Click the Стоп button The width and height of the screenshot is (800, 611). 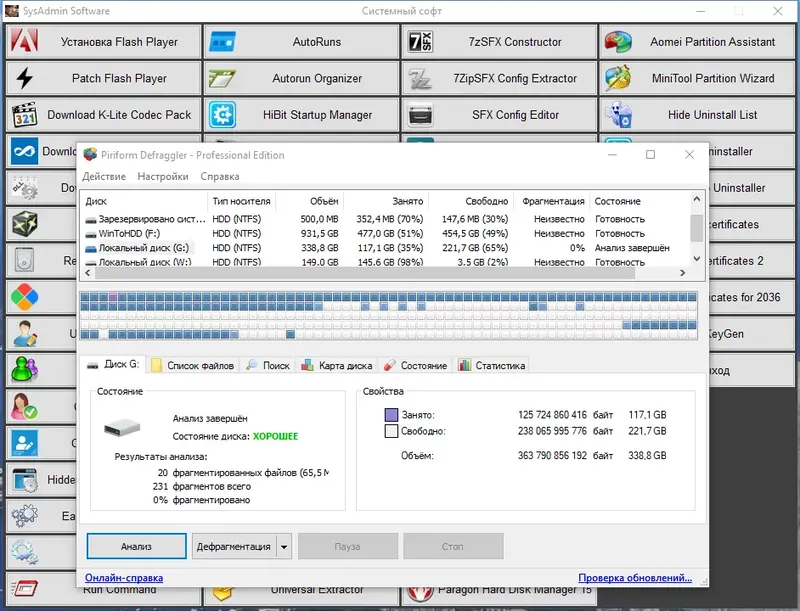(453, 546)
